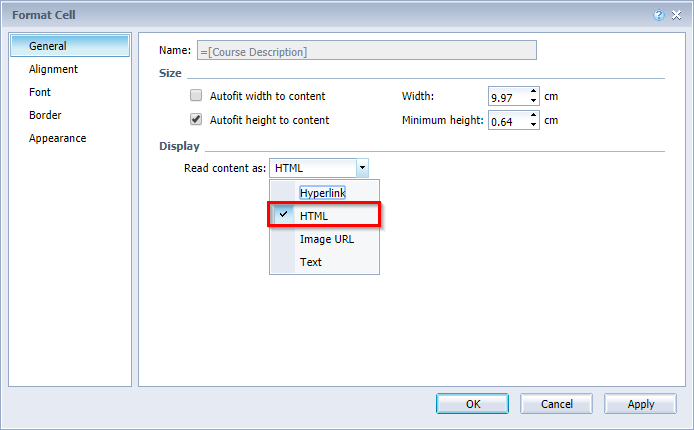Click the Width input field
The width and height of the screenshot is (694, 430).
(508, 96)
